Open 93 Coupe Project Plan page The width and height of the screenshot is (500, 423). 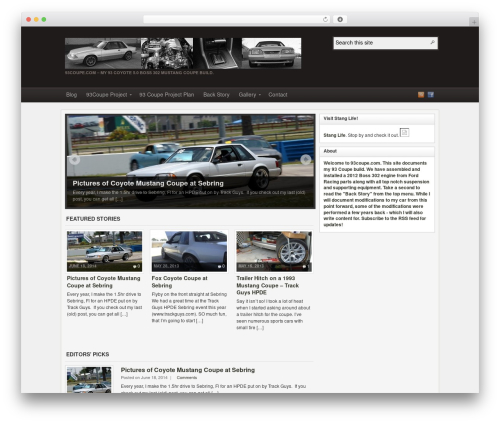point(167,95)
